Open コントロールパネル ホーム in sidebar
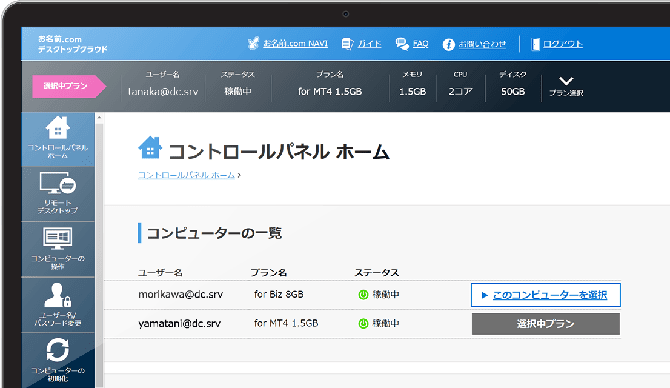 (x=58, y=139)
